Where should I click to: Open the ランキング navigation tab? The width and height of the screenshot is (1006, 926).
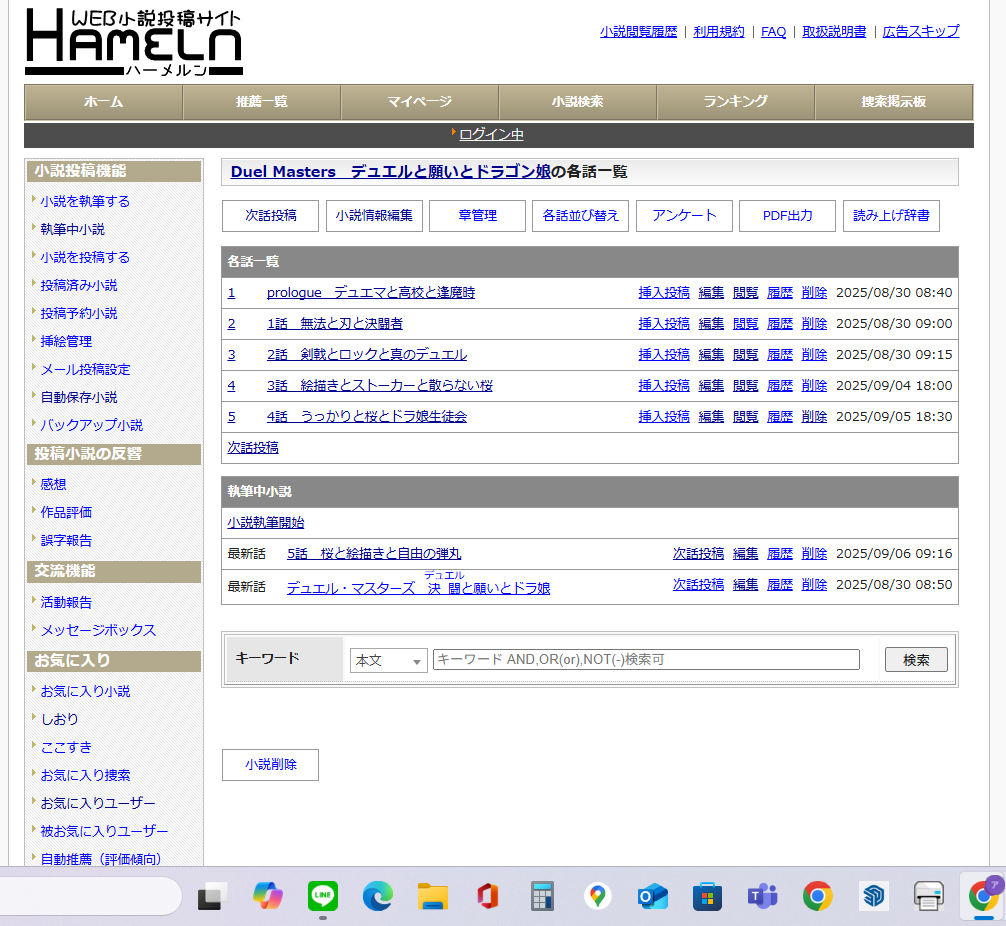pos(735,102)
